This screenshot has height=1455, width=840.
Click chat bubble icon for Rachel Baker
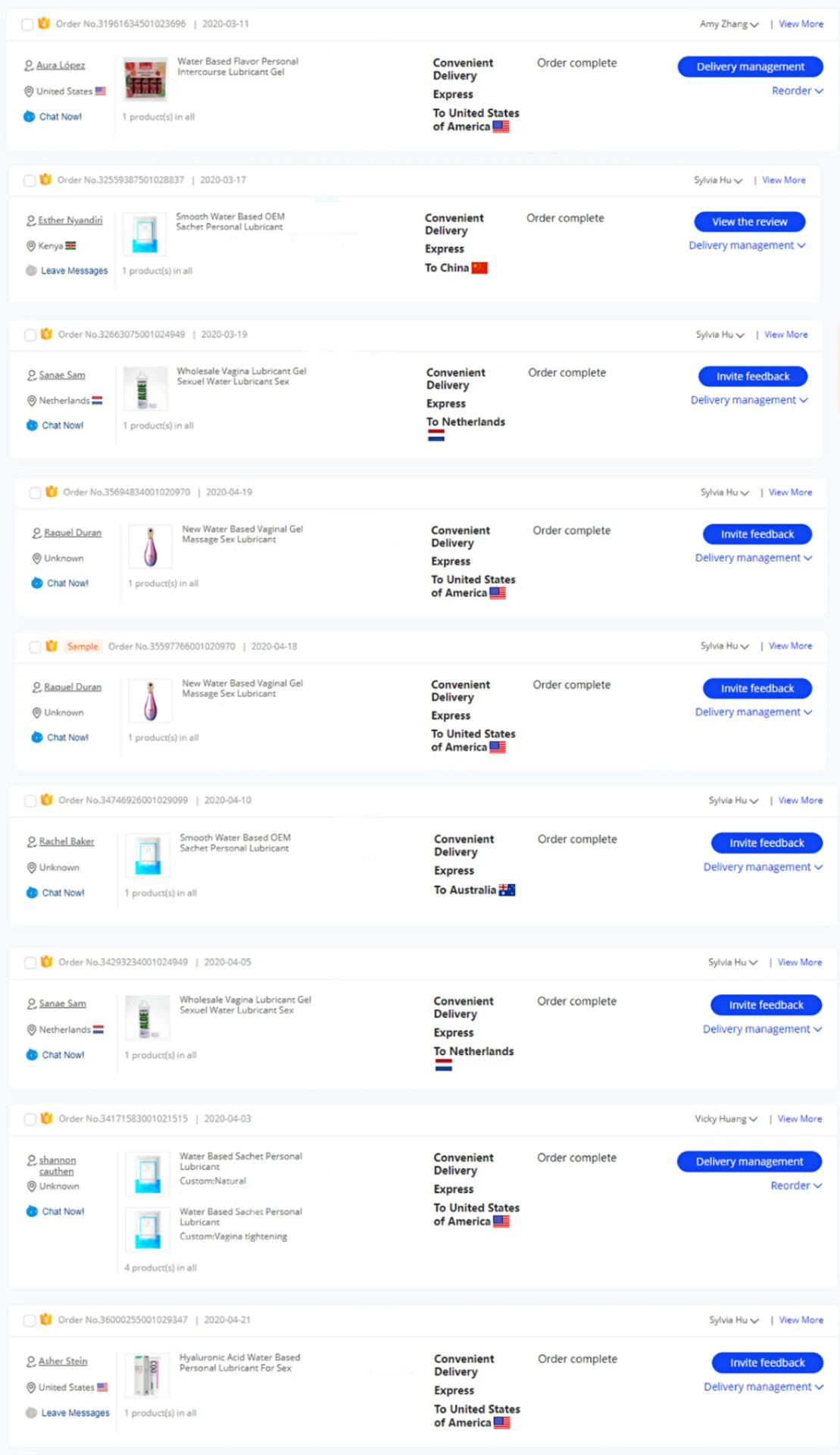tap(32, 893)
